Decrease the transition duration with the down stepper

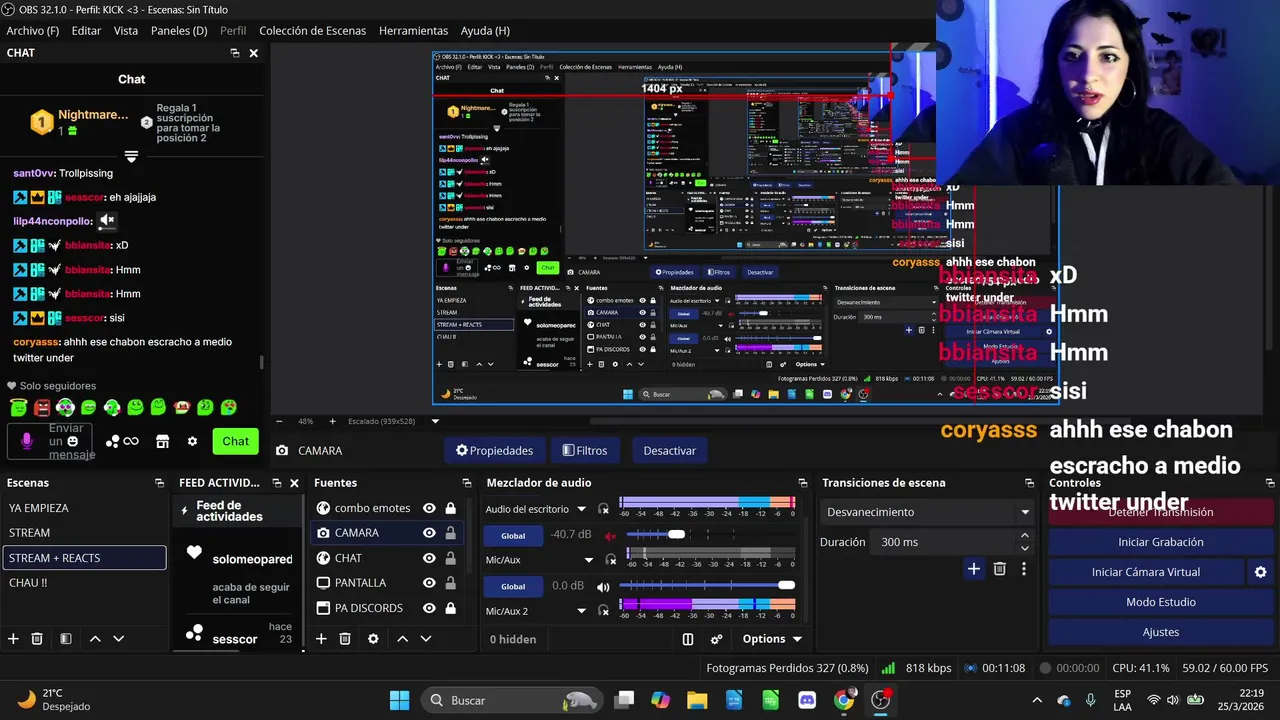tap(1024, 548)
